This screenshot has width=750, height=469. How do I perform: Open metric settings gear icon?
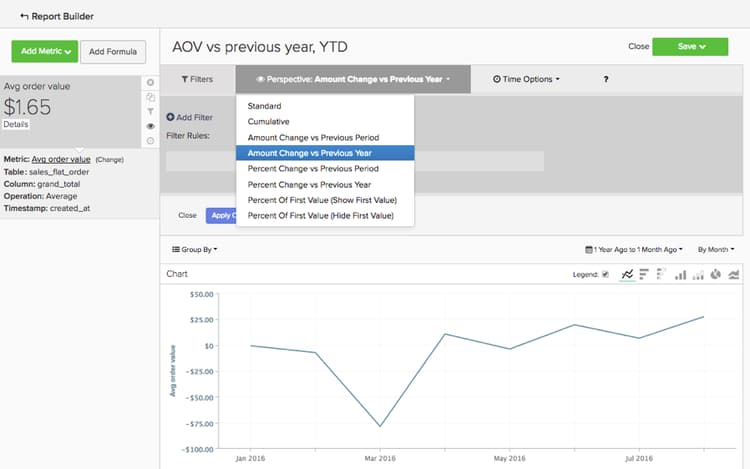click(x=151, y=82)
